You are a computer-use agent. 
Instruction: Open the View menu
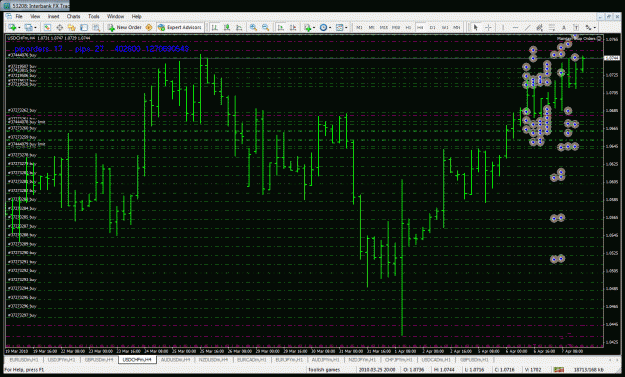pyautogui.click(x=35, y=16)
